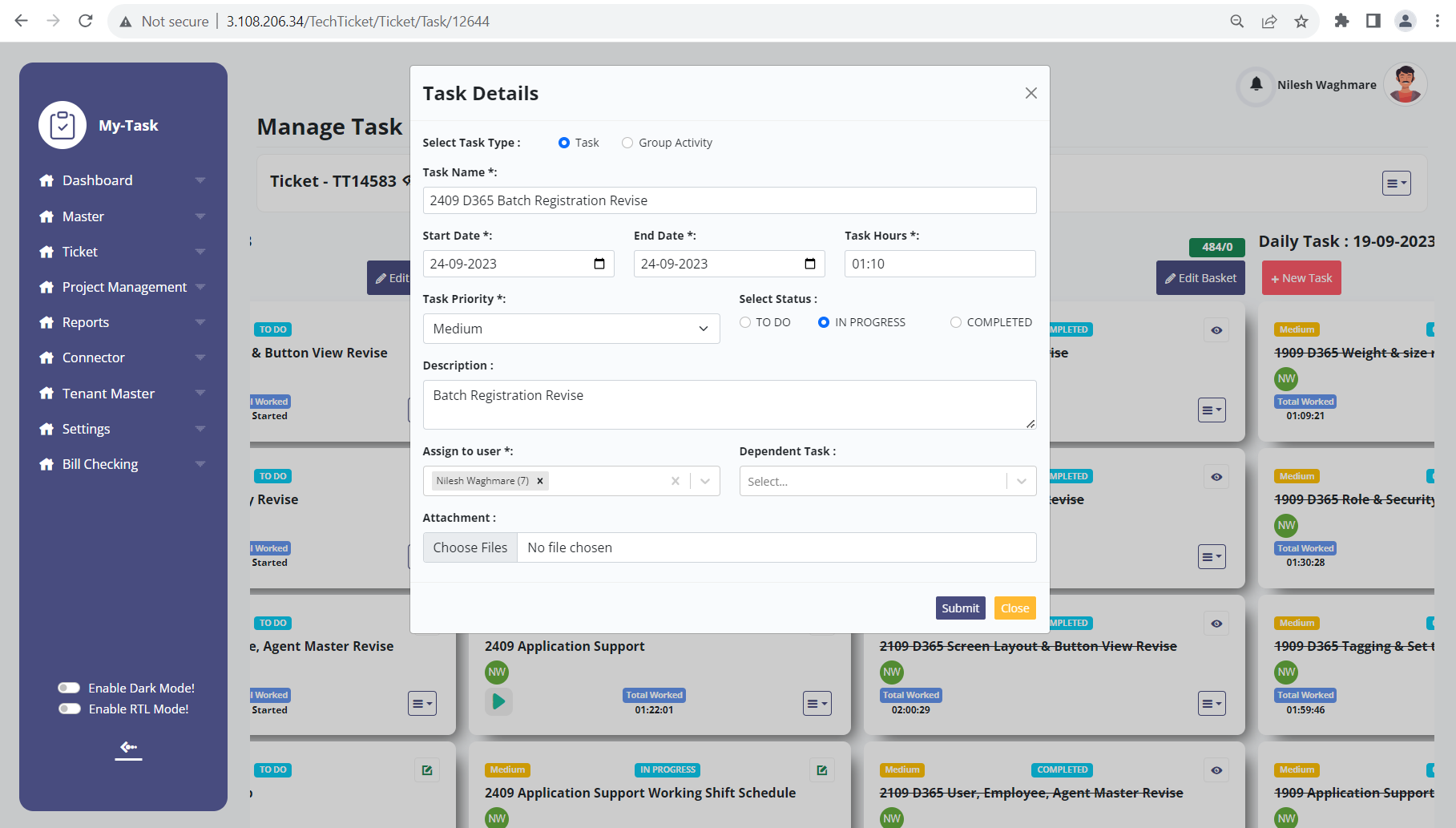Click the yellow Close button
The height and width of the screenshot is (828, 1456).
pyautogui.click(x=1014, y=608)
